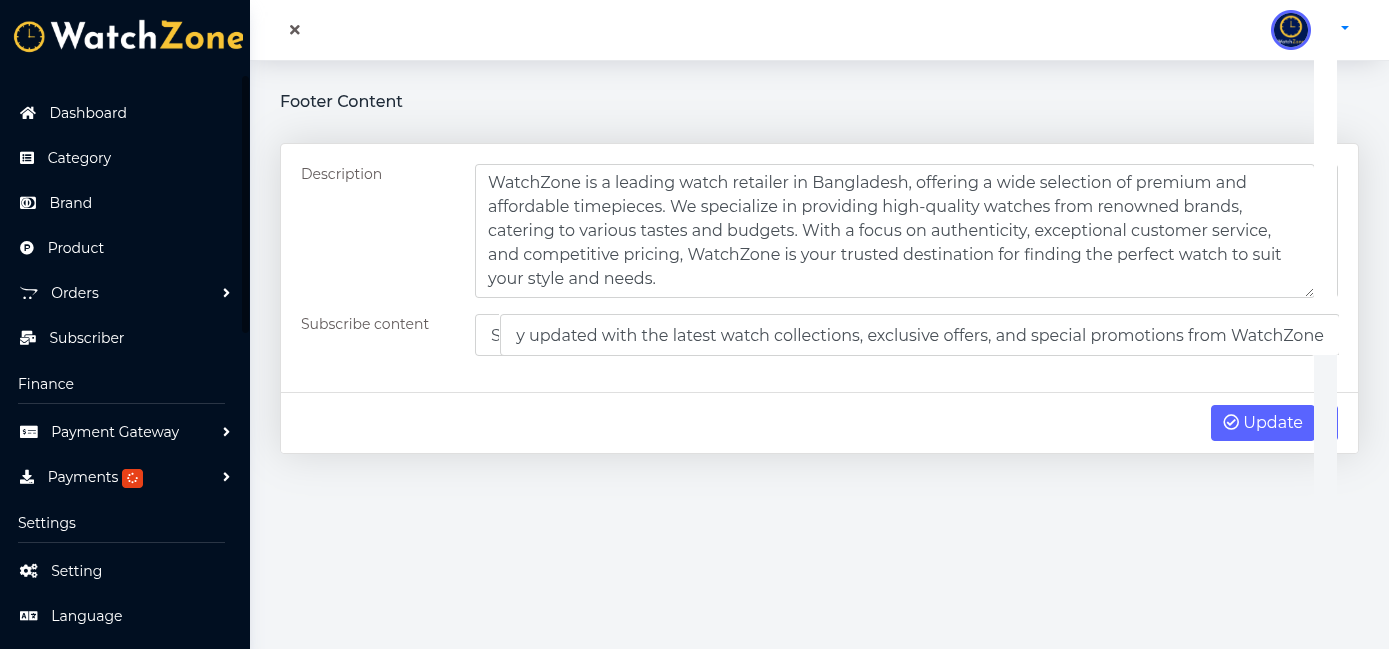This screenshot has height=649, width=1389.
Task: Open the profile dropdown arrow
Action: tap(1345, 28)
